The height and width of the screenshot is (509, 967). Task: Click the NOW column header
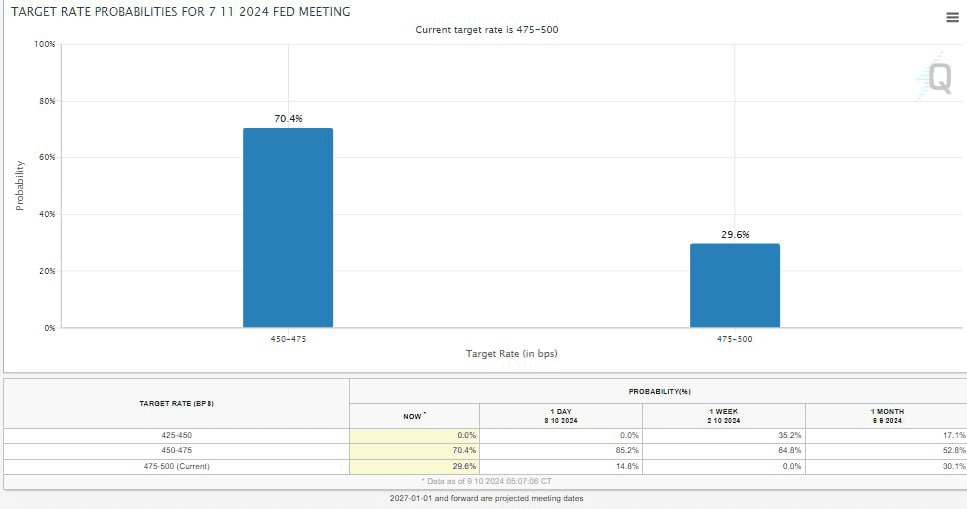(x=414, y=416)
